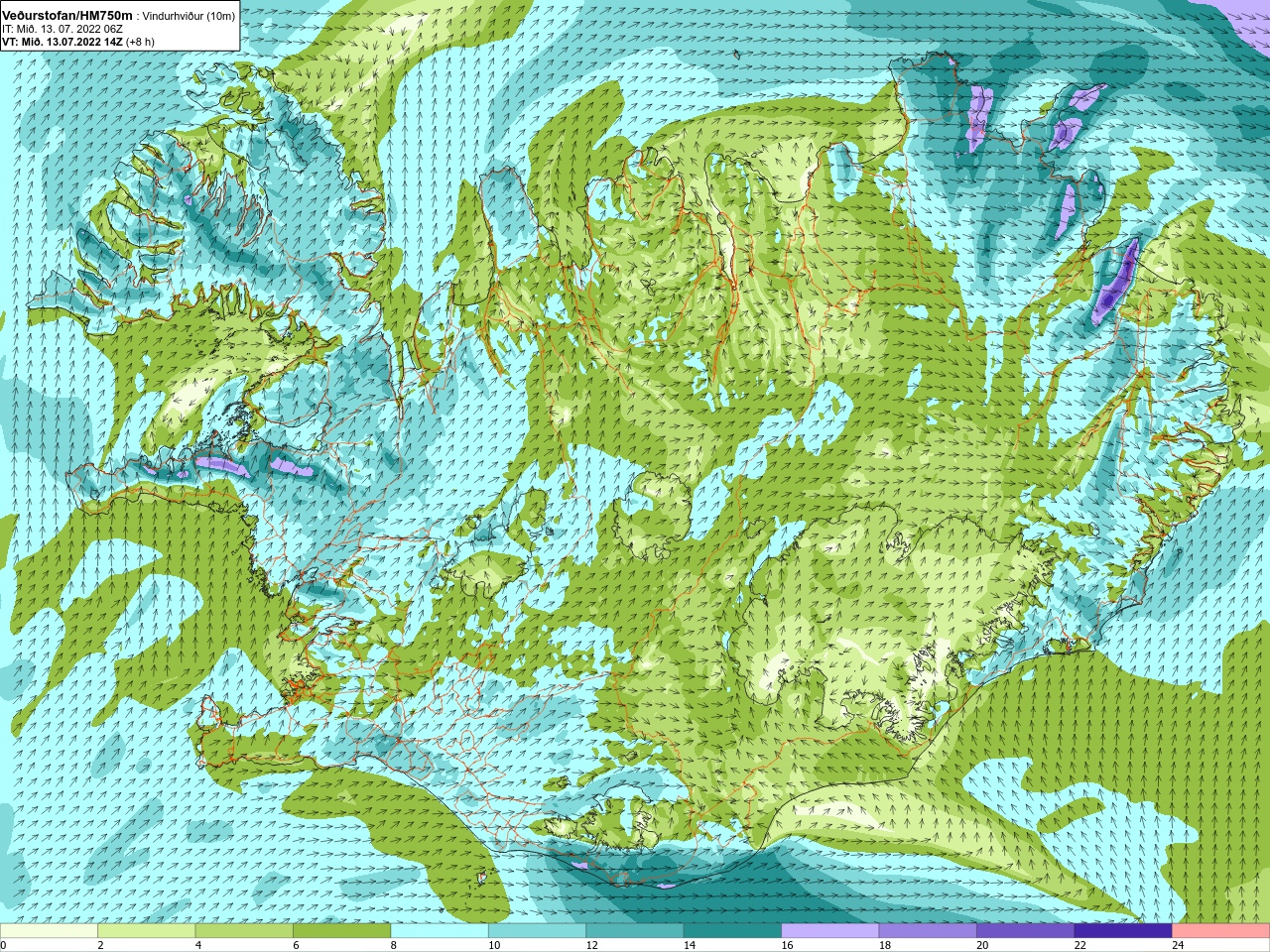Pick the light teal 10–12 legend swatch

(x=538, y=931)
